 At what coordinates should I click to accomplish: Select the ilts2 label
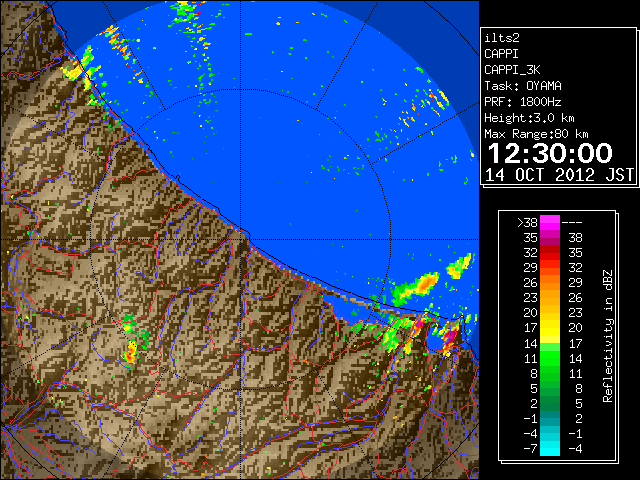pyautogui.click(x=502, y=38)
